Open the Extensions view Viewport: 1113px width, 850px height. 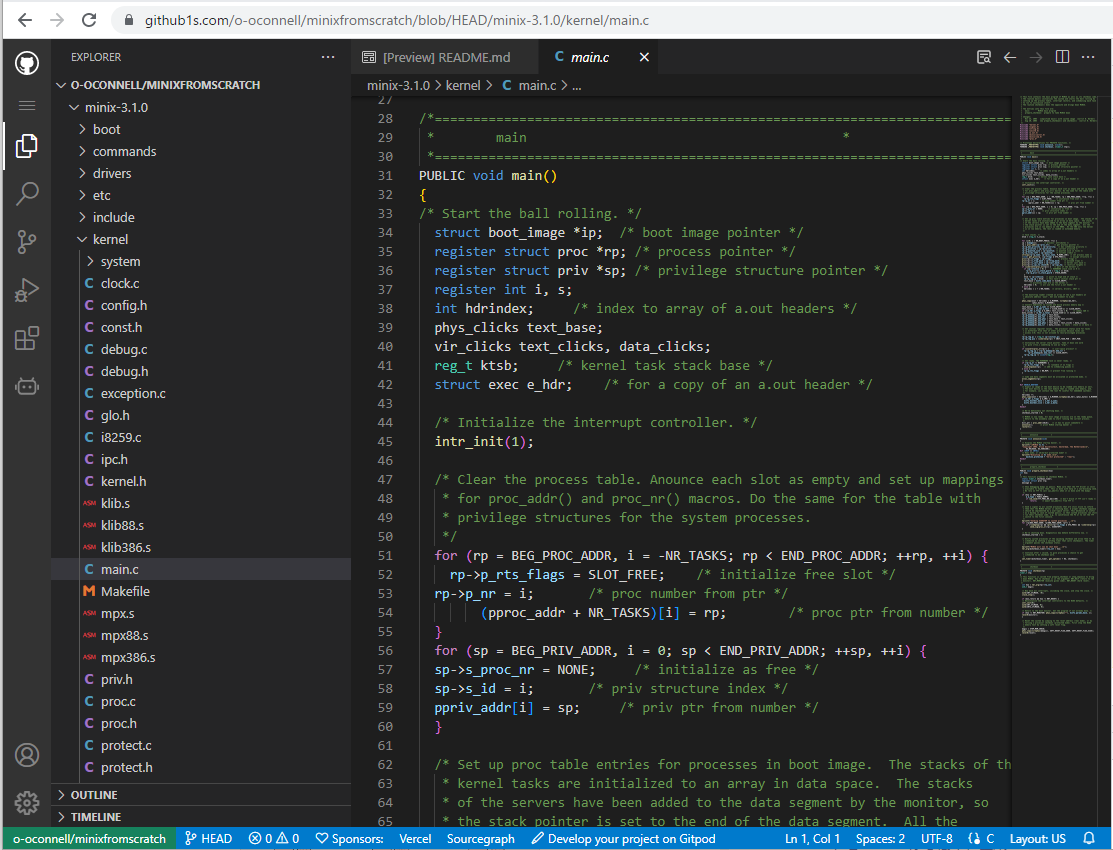(x=27, y=338)
